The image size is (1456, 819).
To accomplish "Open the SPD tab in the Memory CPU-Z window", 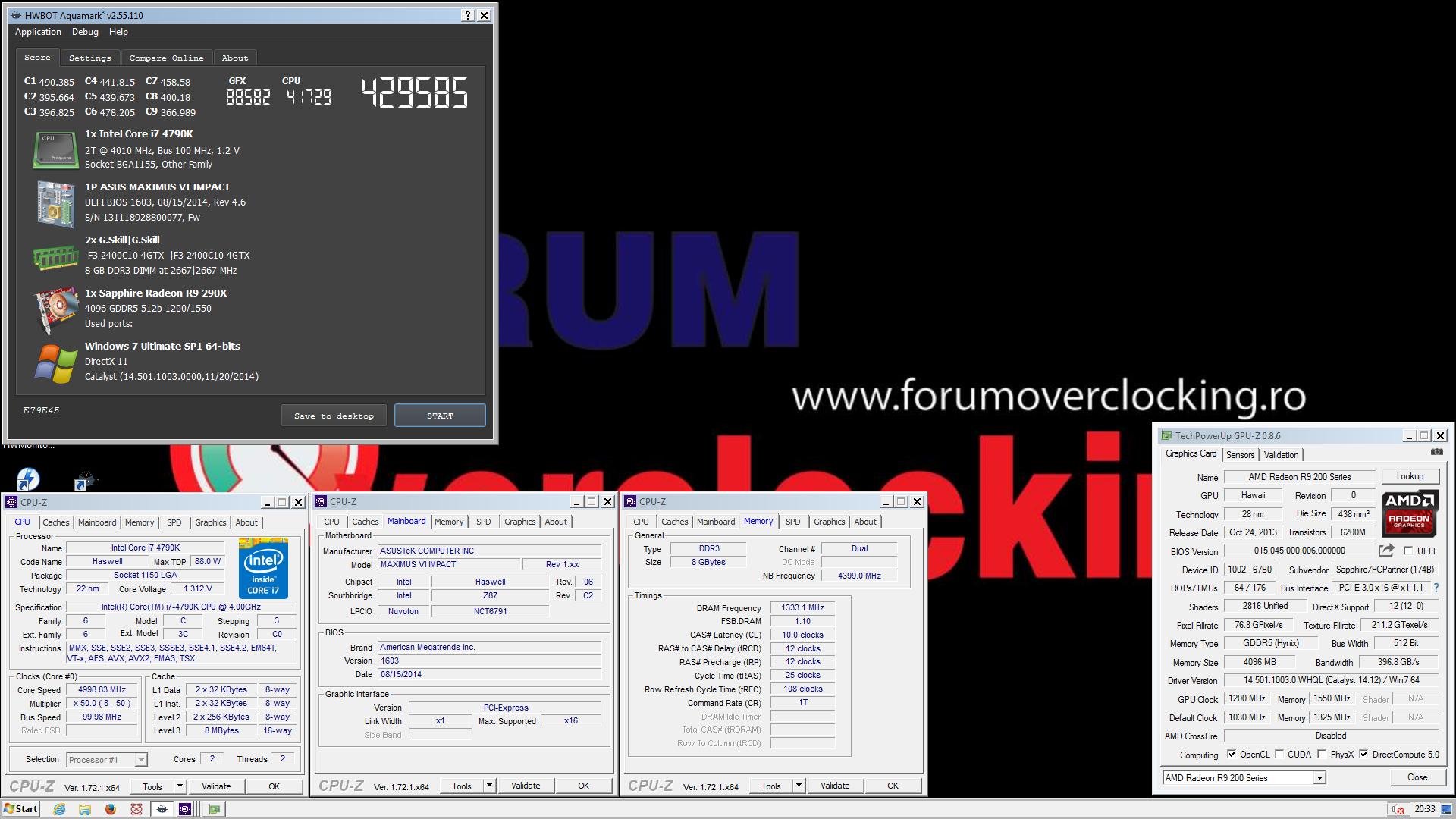I will [x=792, y=522].
